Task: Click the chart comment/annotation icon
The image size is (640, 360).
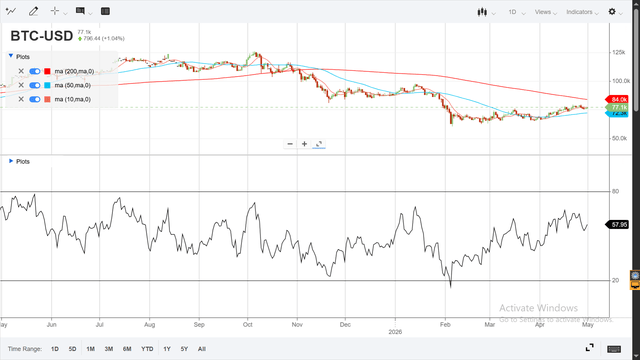Action: click(80, 11)
